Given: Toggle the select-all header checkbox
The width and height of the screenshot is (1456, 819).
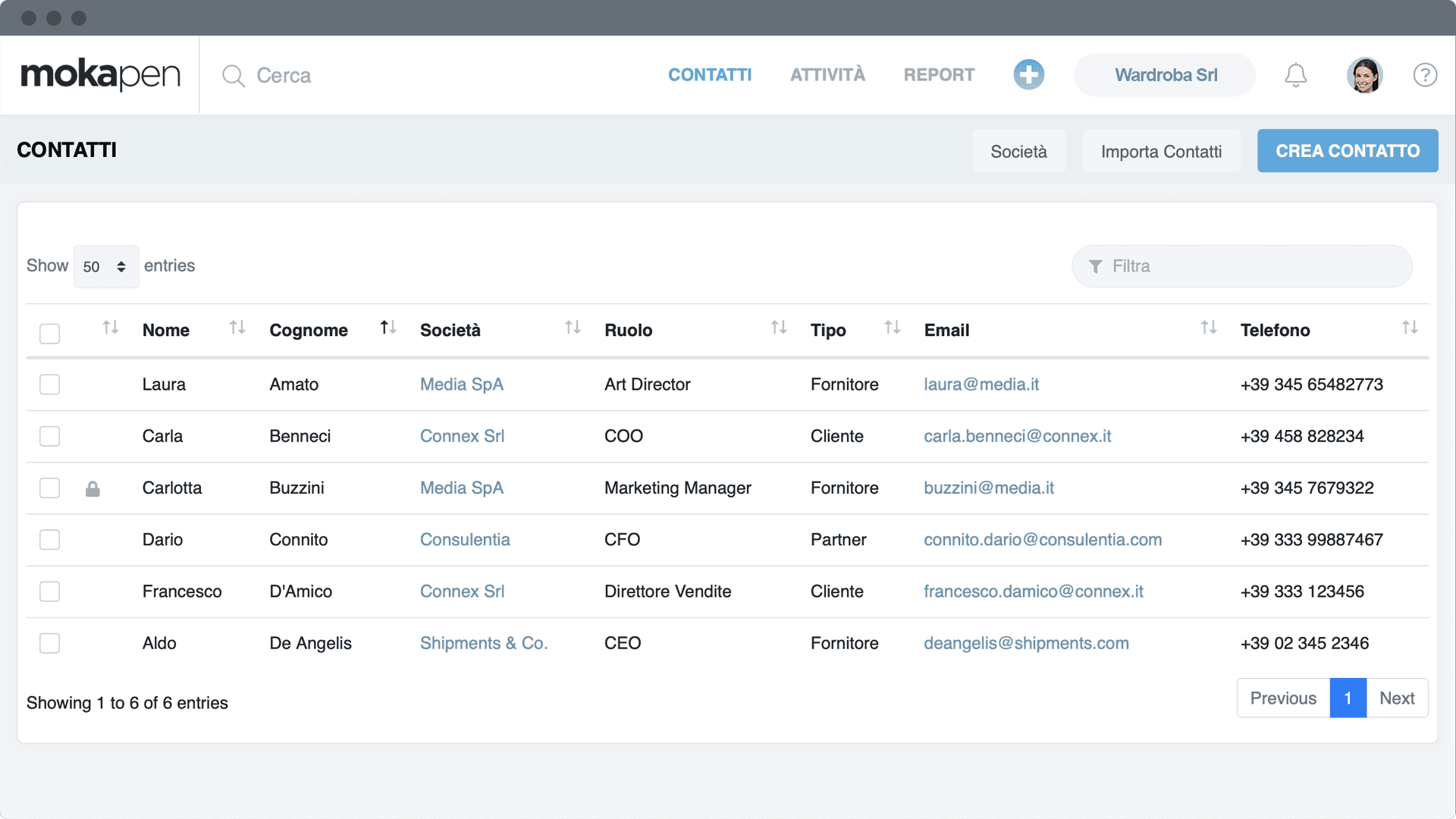Looking at the screenshot, I should [50, 334].
